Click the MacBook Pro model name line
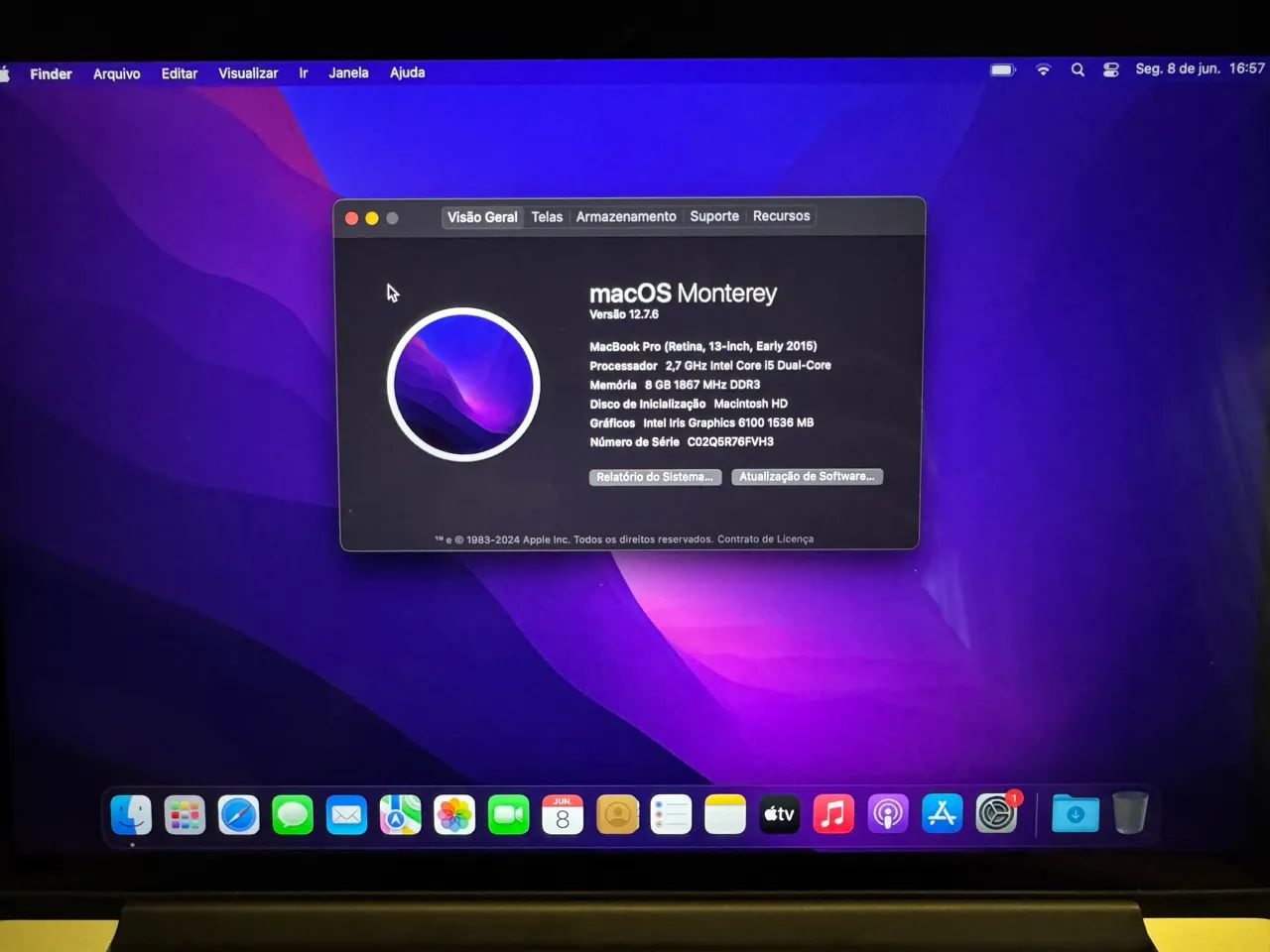 703,346
